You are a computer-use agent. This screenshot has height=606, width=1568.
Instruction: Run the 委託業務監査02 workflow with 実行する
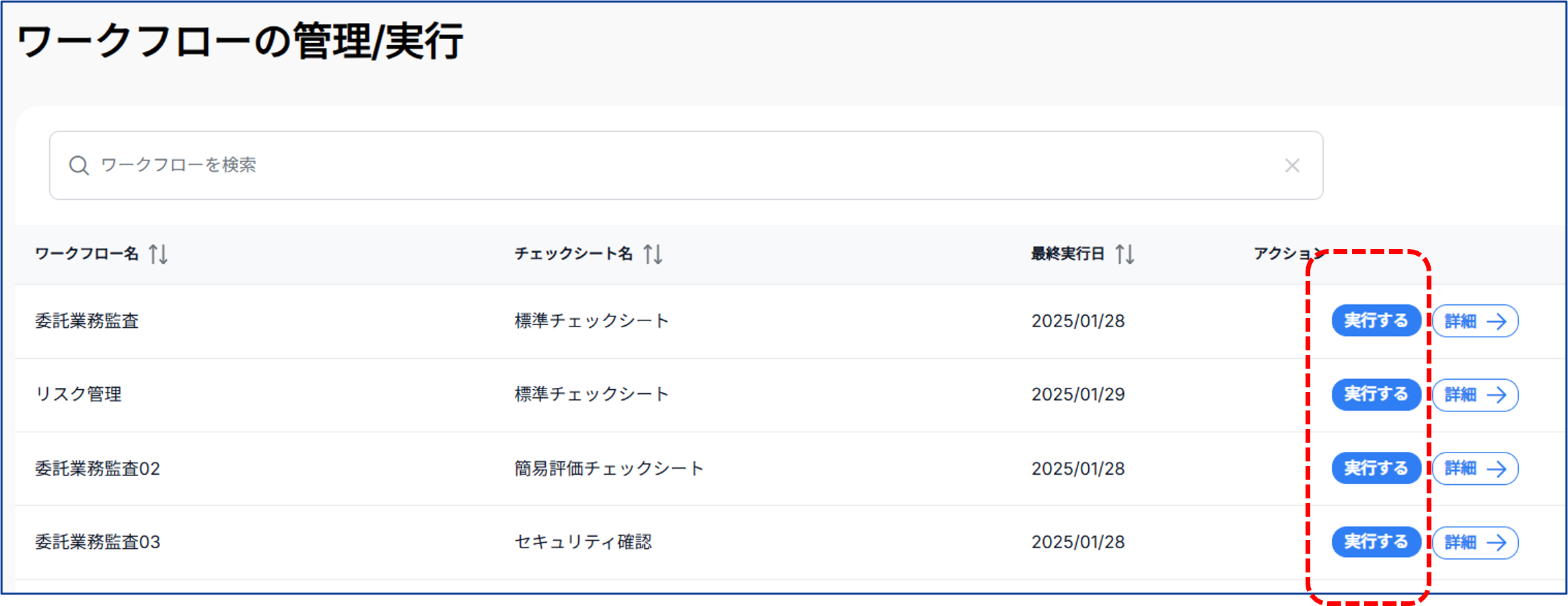[1376, 469]
